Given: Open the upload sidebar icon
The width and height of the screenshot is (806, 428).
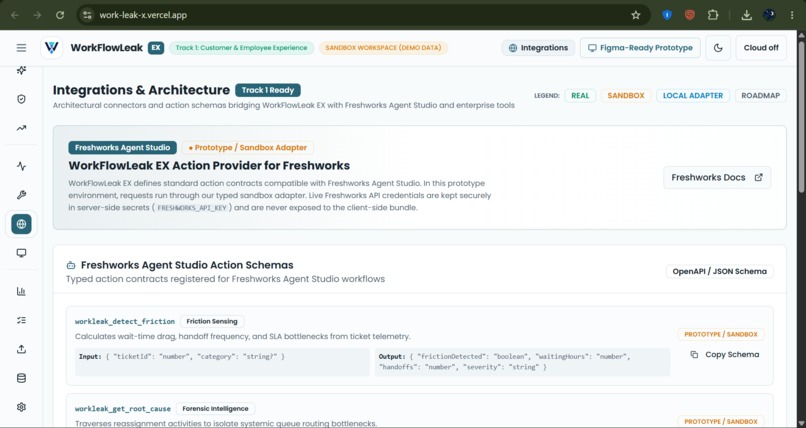Looking at the screenshot, I should click(21, 349).
